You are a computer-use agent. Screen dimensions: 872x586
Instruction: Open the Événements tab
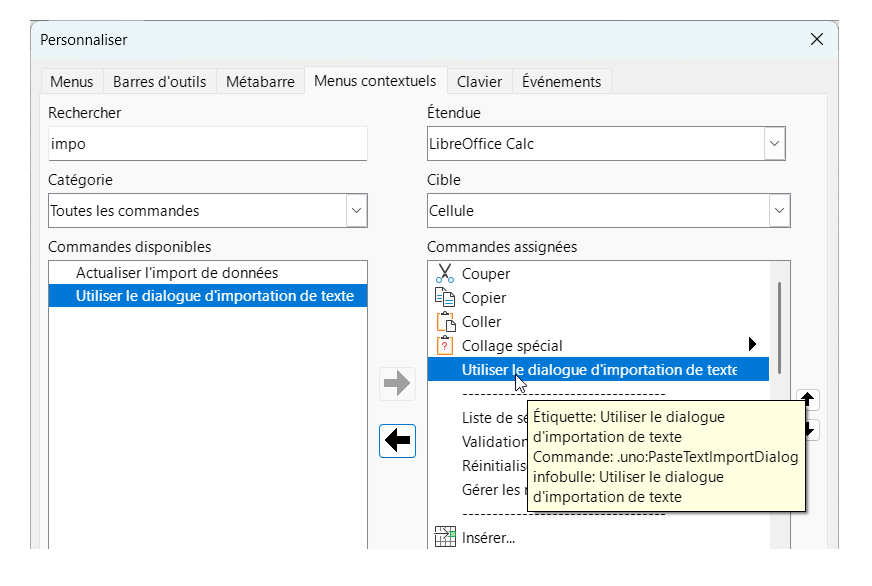[561, 82]
